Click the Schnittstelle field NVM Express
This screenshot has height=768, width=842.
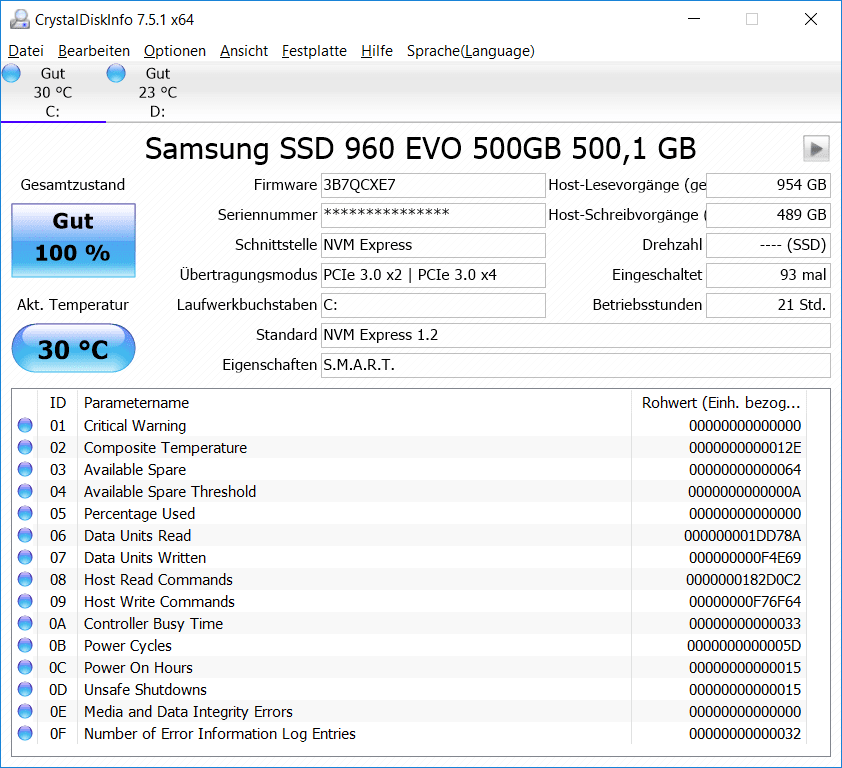(x=433, y=245)
